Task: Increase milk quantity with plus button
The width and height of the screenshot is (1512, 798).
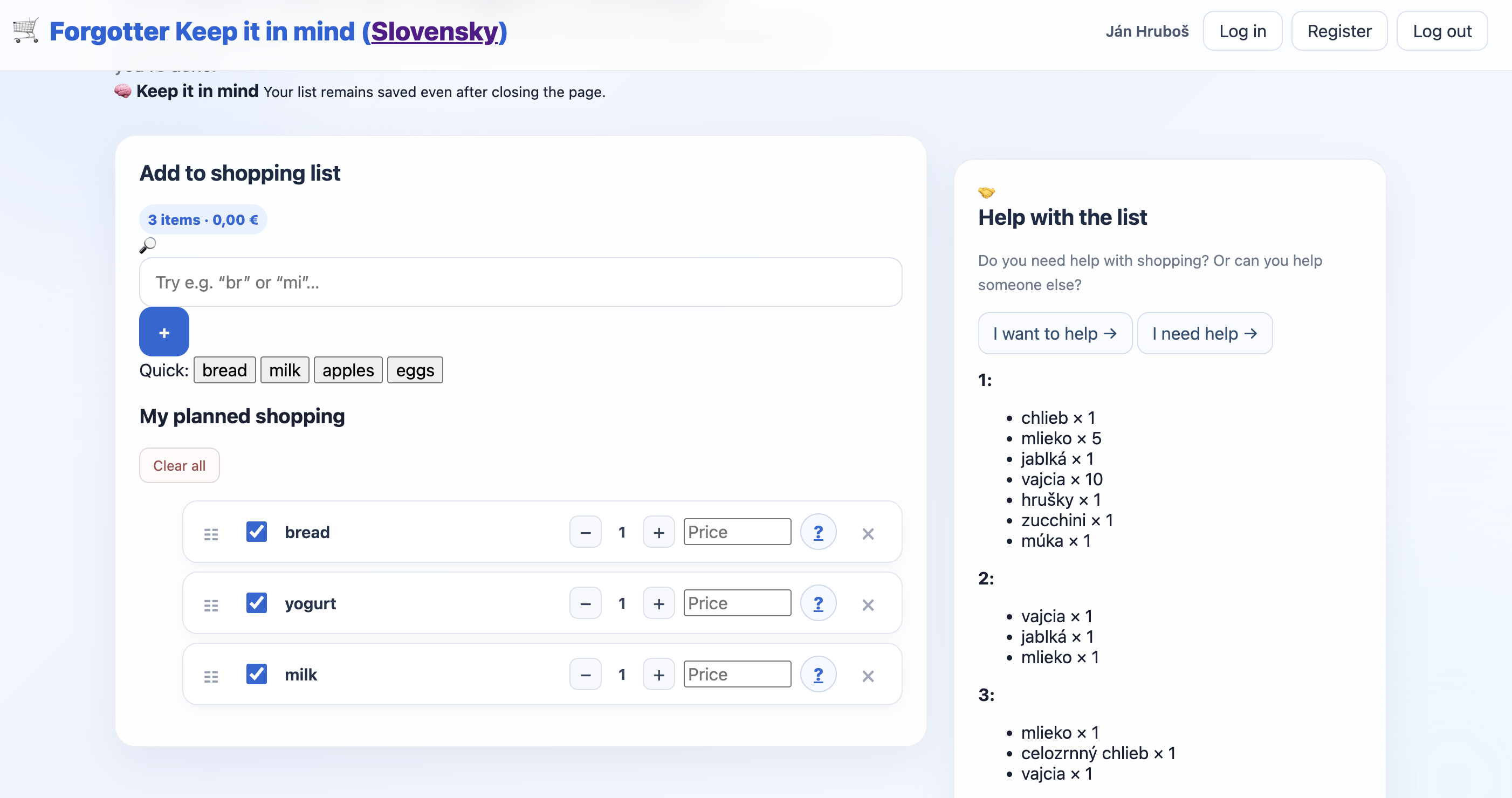Action: pyautogui.click(x=658, y=674)
